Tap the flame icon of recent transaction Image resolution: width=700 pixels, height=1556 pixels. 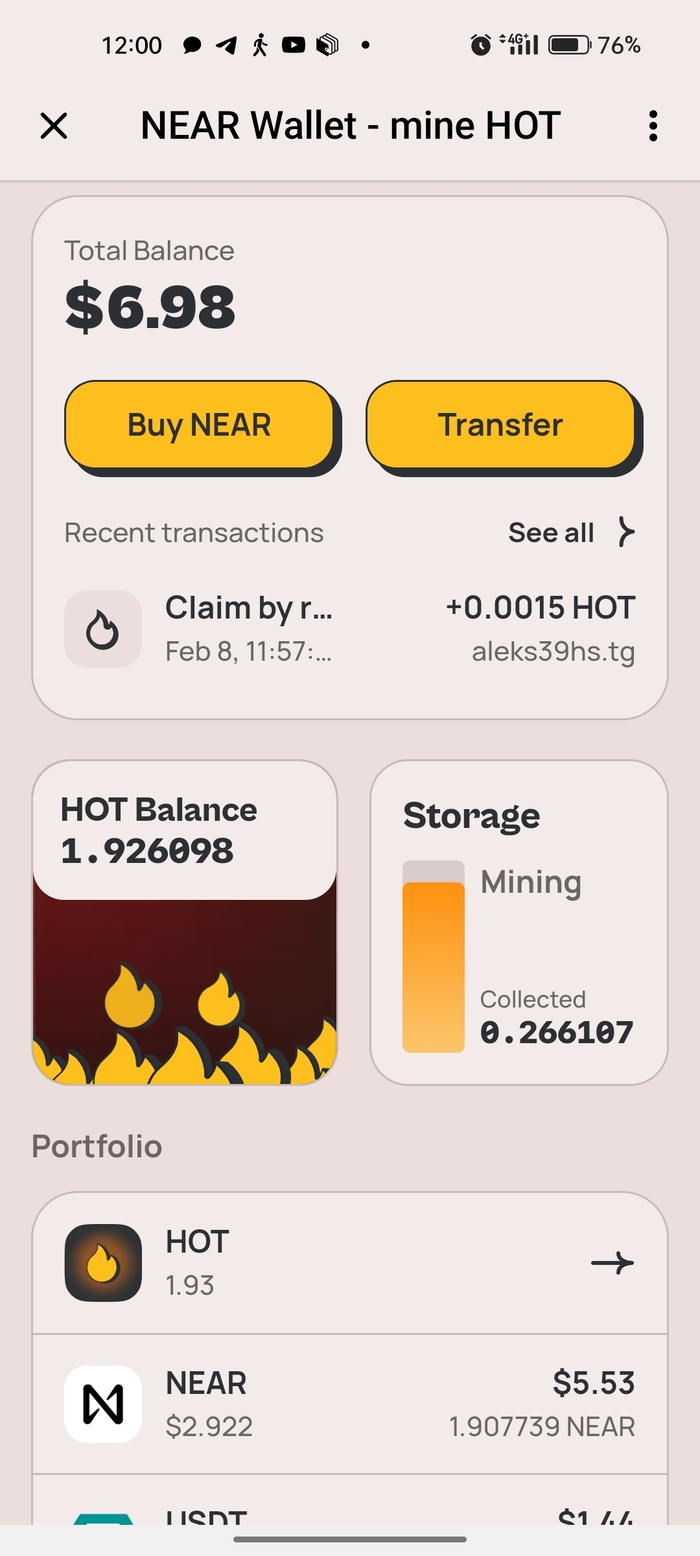(103, 628)
